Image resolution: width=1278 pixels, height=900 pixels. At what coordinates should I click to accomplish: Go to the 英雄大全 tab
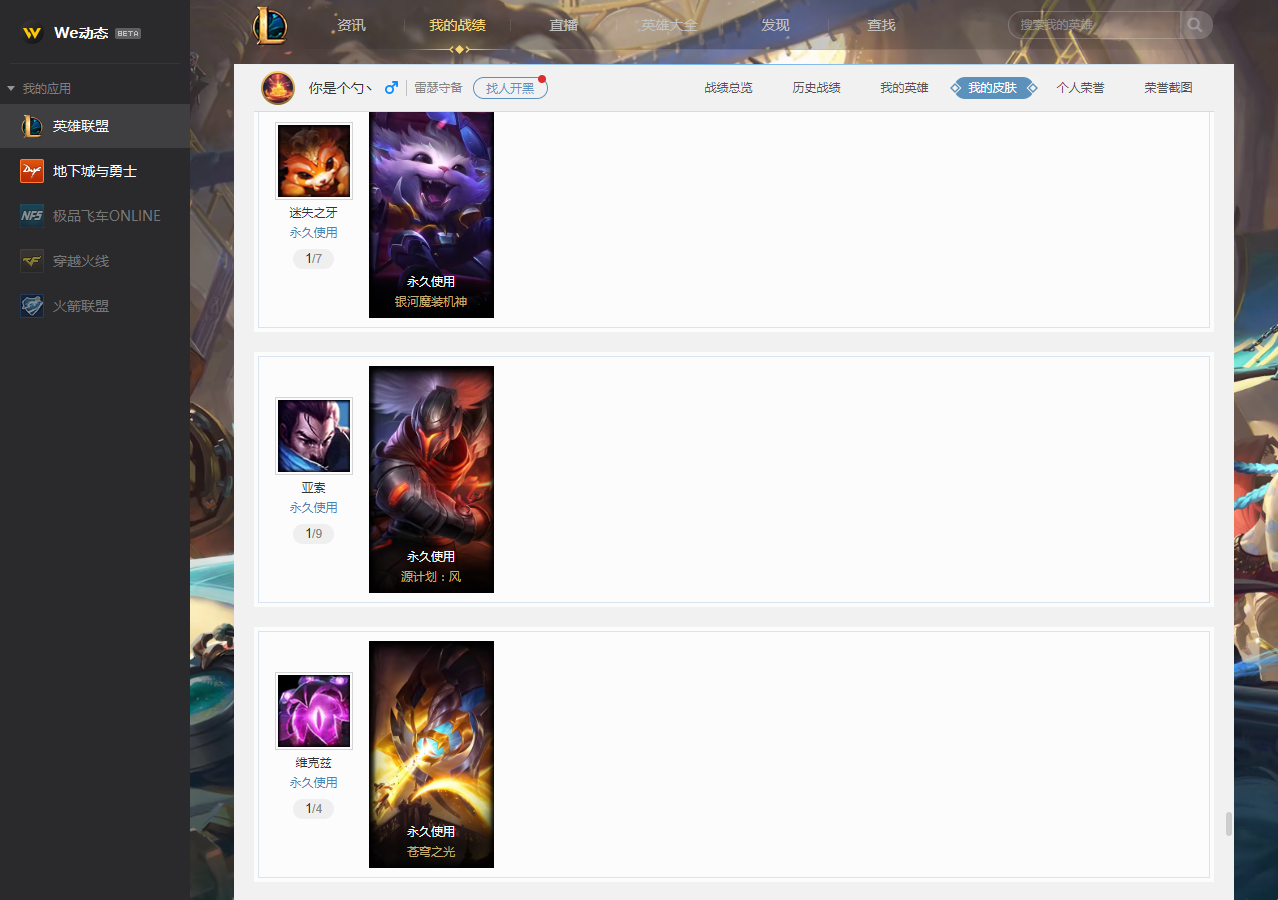[x=670, y=25]
